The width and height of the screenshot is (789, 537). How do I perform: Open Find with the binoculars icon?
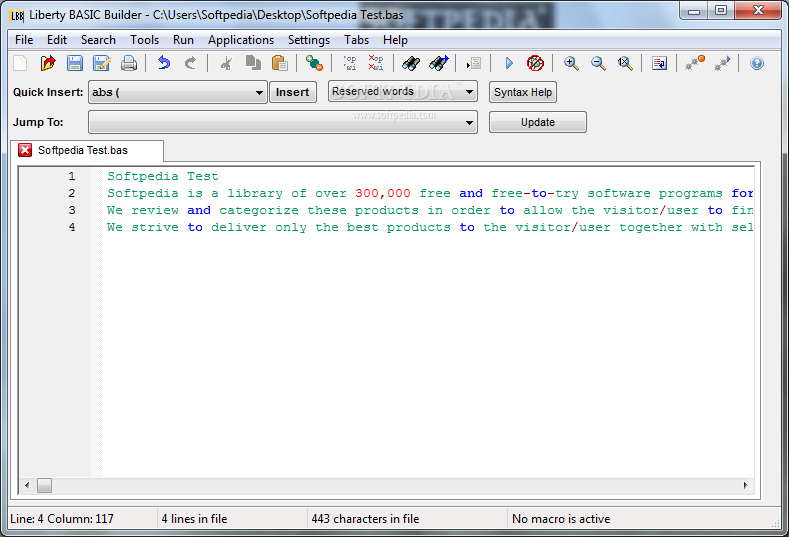[411, 63]
